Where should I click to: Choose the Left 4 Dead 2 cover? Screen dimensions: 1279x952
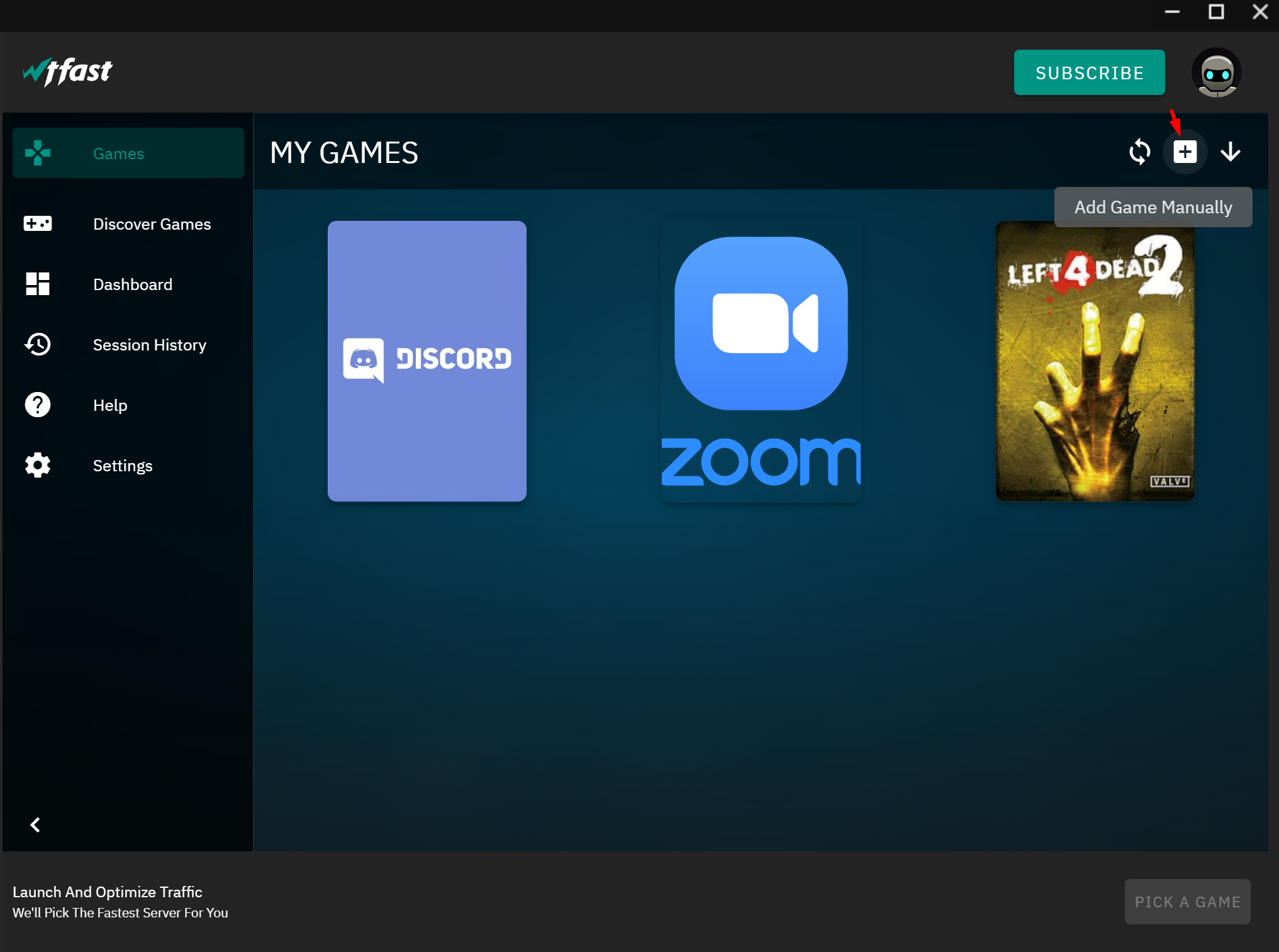tap(1095, 361)
